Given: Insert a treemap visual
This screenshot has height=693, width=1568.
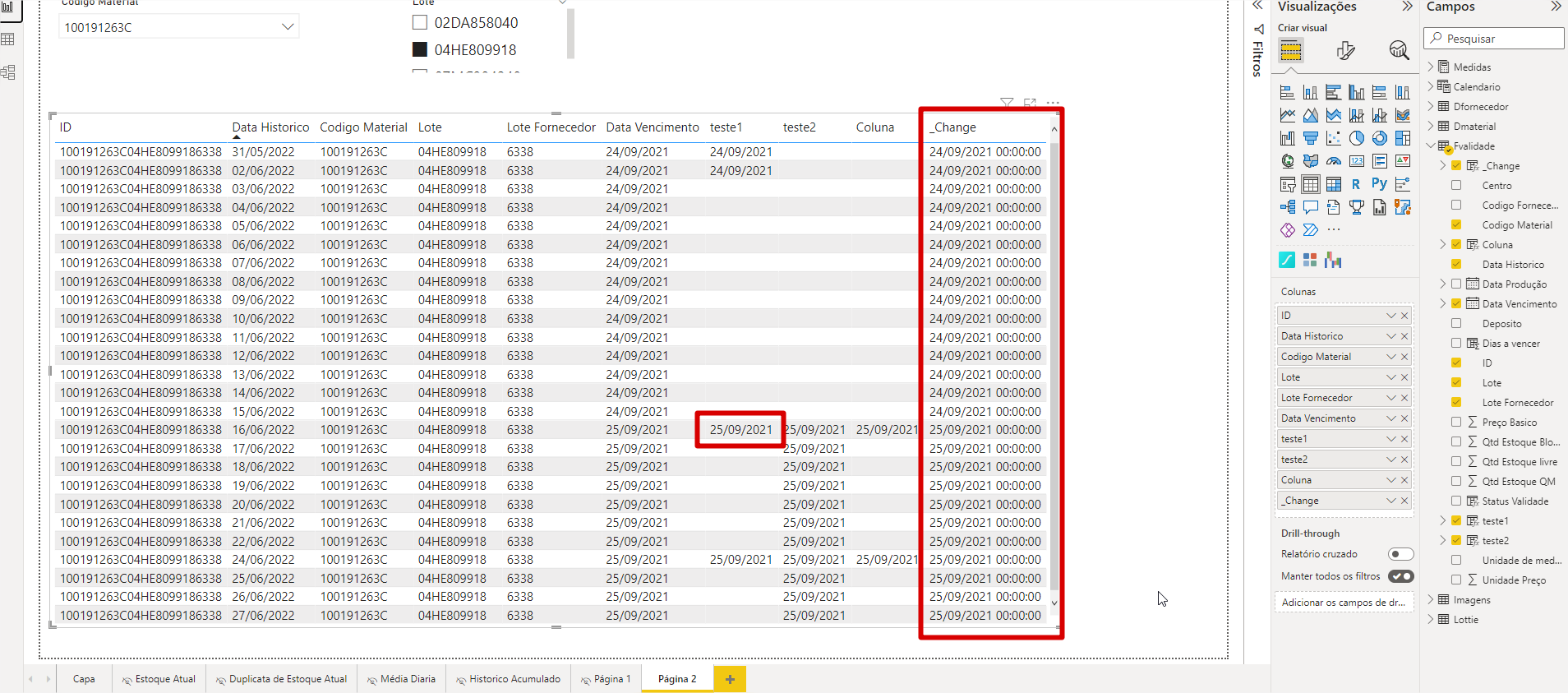Looking at the screenshot, I should pyautogui.click(x=1403, y=138).
